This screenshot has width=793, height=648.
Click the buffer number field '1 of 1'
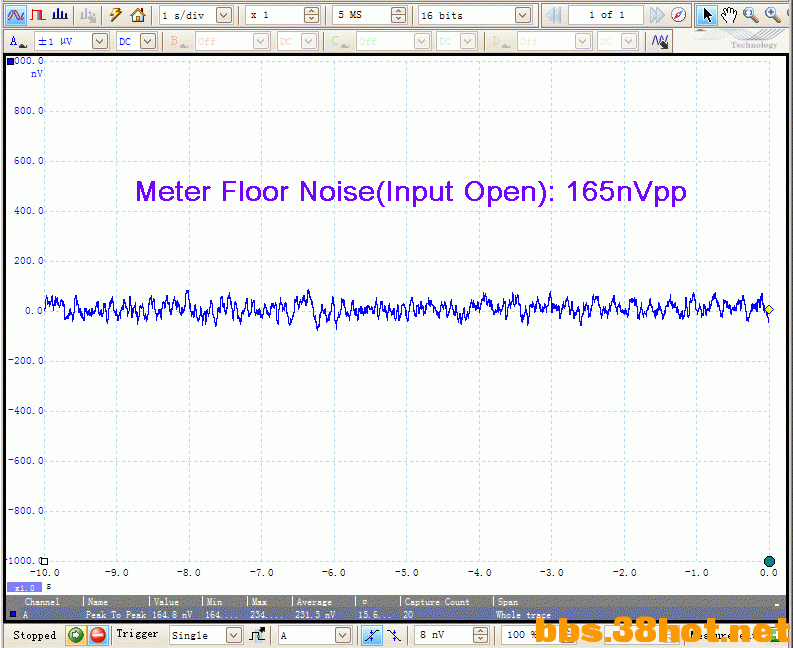pyautogui.click(x=606, y=15)
